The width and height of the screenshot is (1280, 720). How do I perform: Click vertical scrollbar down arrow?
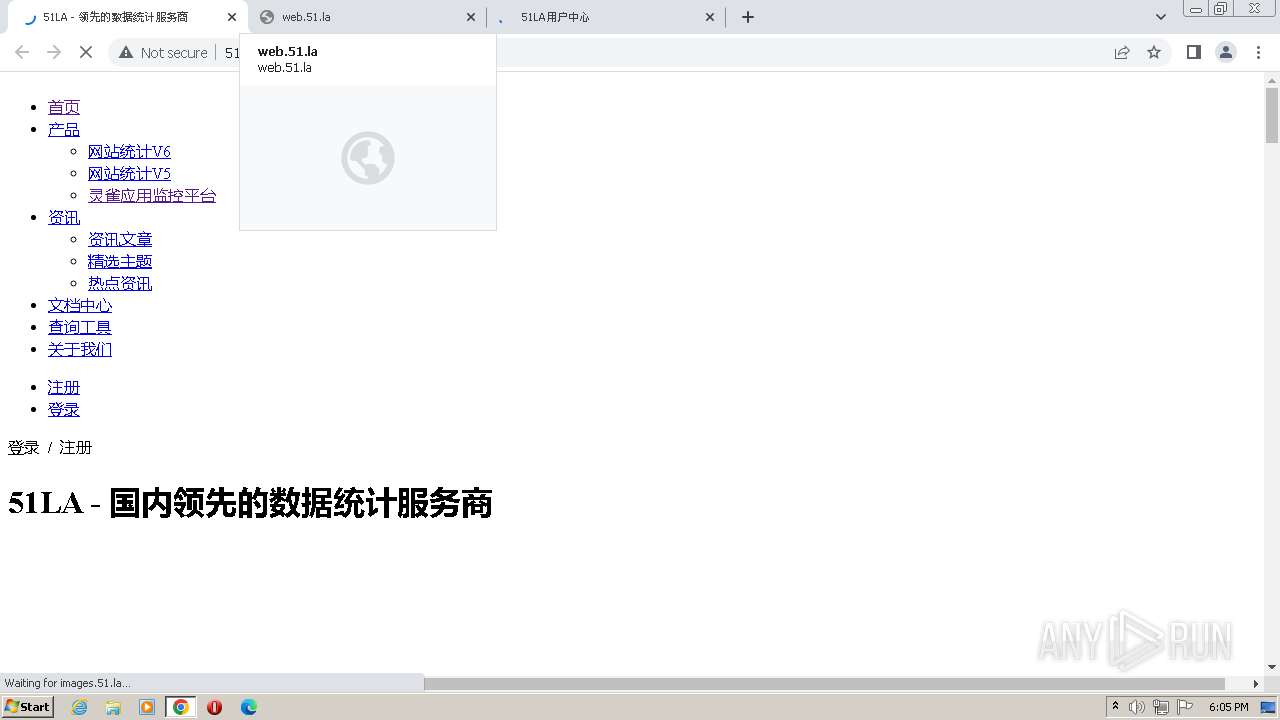point(1272,667)
